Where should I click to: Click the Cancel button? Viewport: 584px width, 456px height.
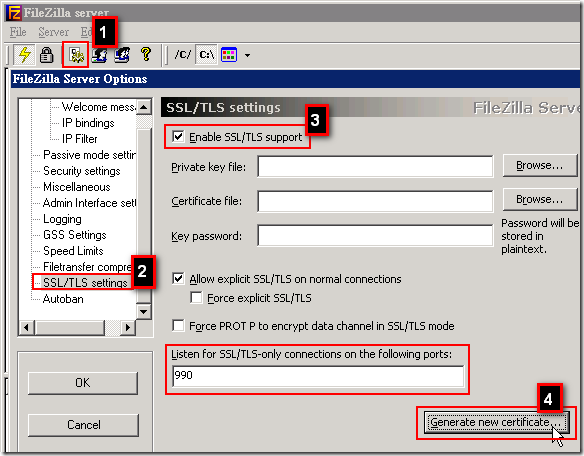(83, 425)
